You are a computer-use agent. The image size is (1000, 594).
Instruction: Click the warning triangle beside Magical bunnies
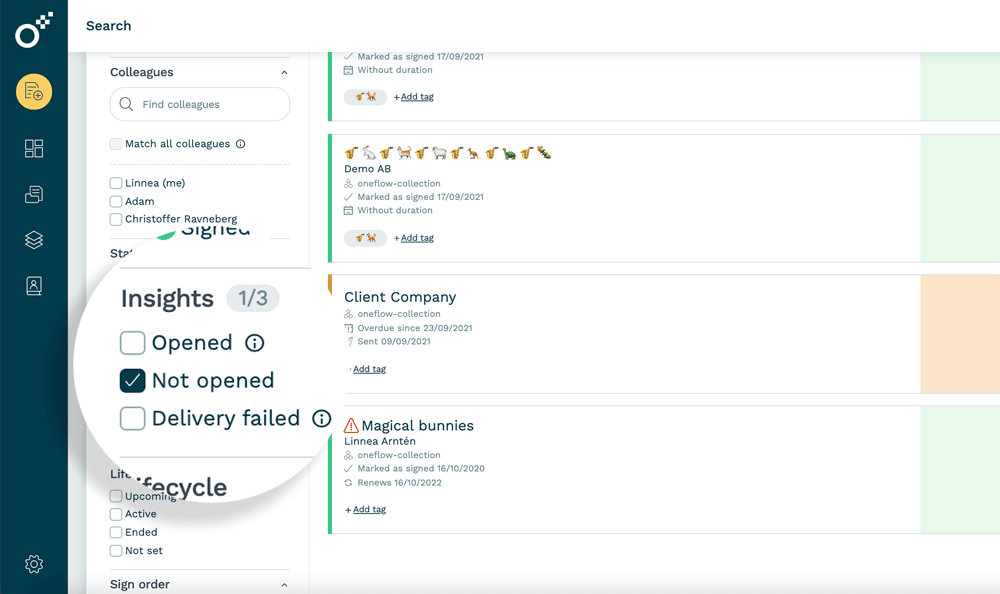(351, 425)
